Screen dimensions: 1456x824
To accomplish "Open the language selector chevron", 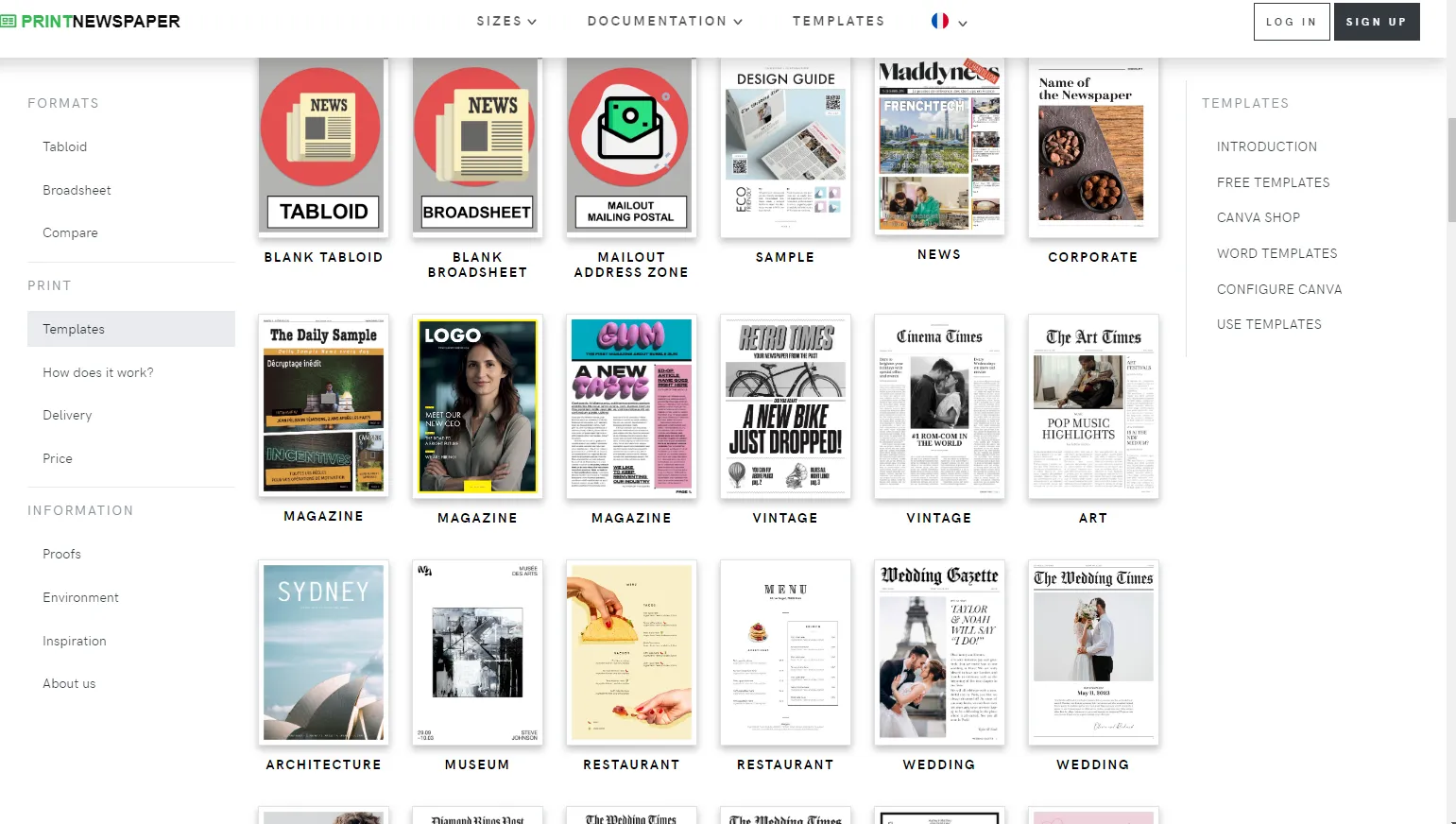I will [x=963, y=23].
